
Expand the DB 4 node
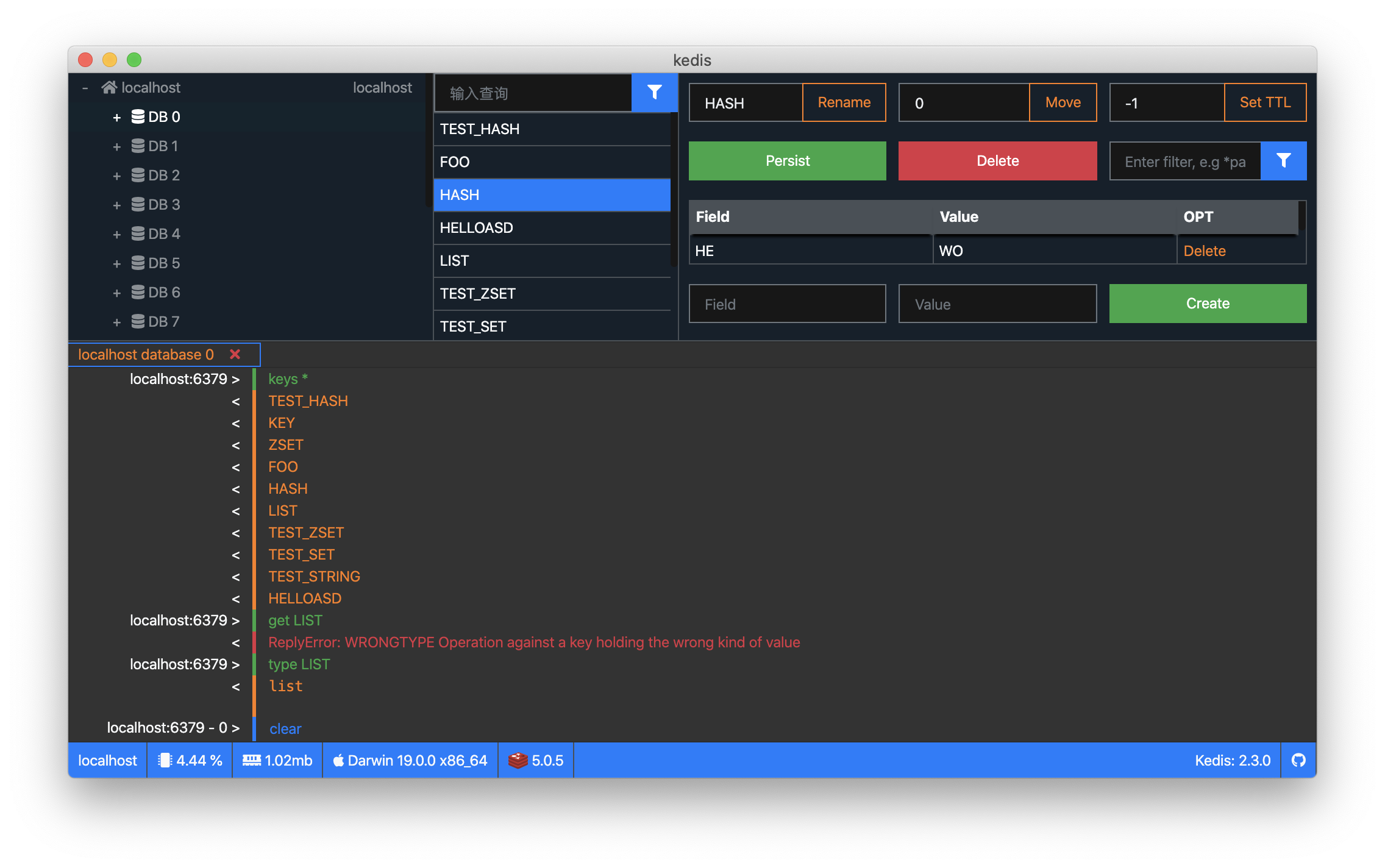pyautogui.click(x=116, y=235)
